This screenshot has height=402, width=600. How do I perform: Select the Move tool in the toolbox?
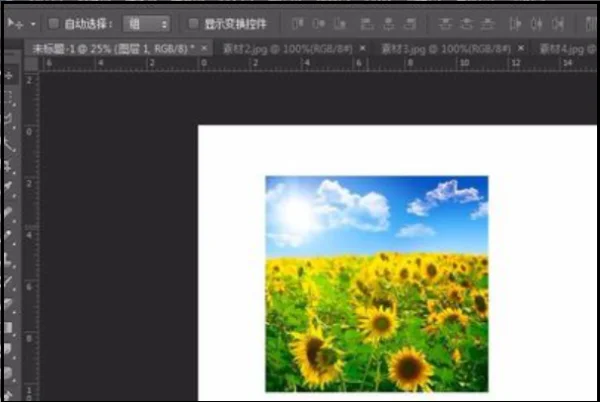pyautogui.click(x=9, y=75)
